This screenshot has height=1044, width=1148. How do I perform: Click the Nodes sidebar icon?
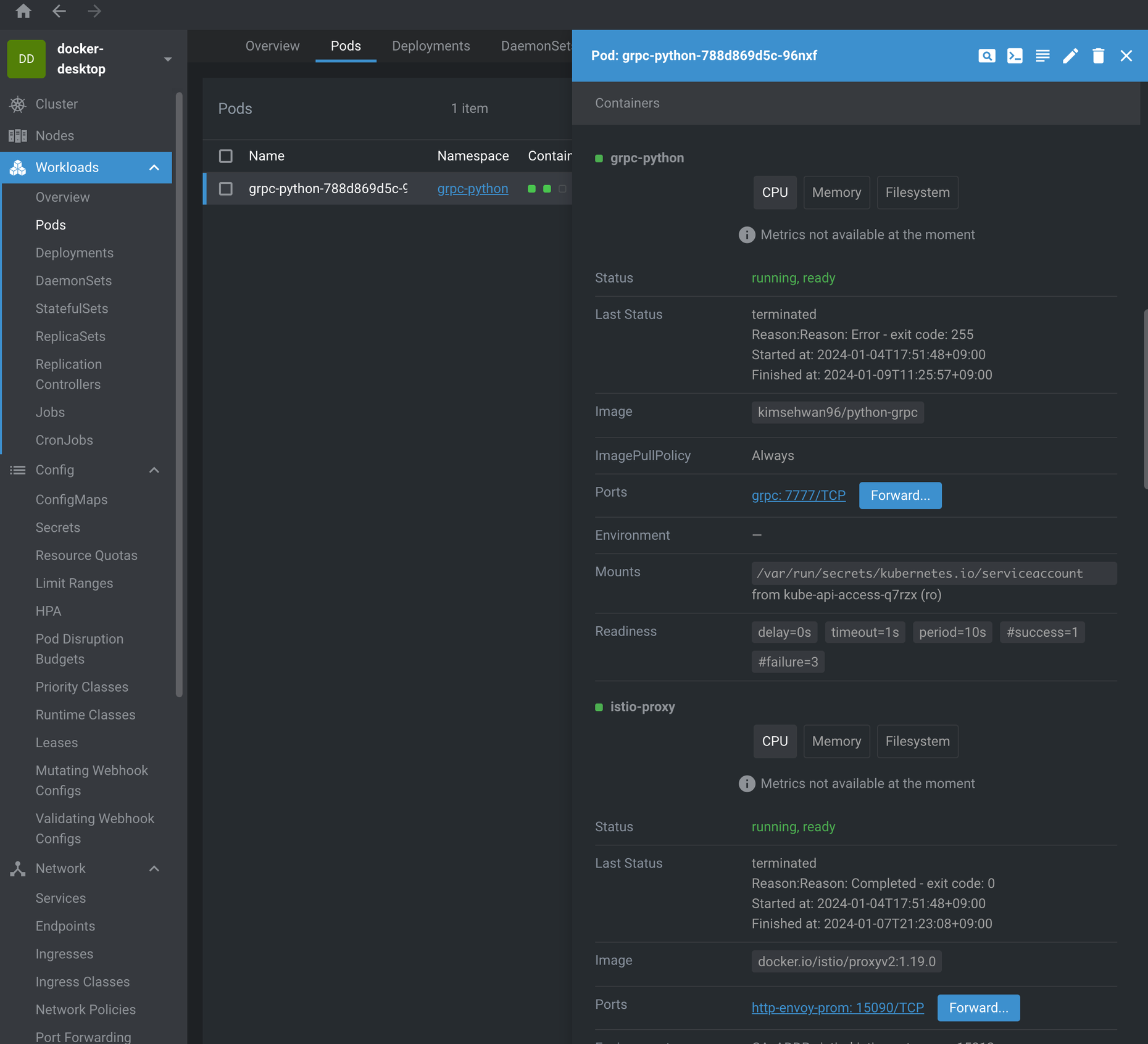point(18,136)
